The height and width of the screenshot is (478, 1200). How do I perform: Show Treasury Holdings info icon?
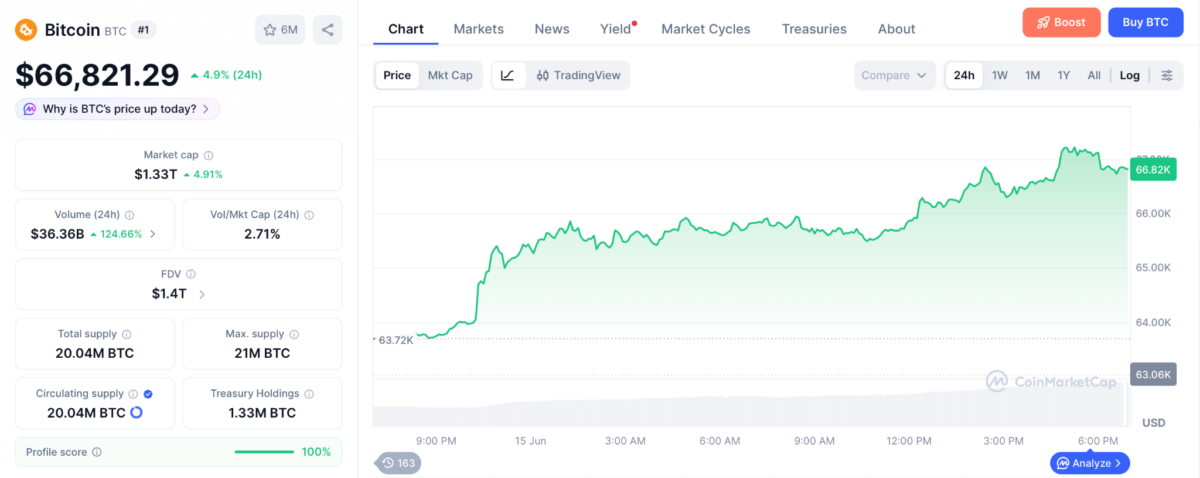click(309, 394)
